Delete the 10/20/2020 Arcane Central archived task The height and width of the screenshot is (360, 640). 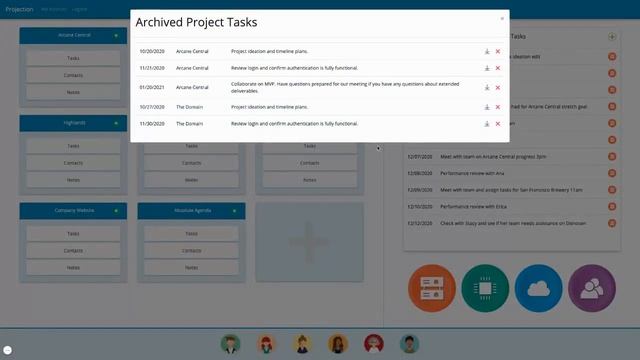pyautogui.click(x=498, y=51)
